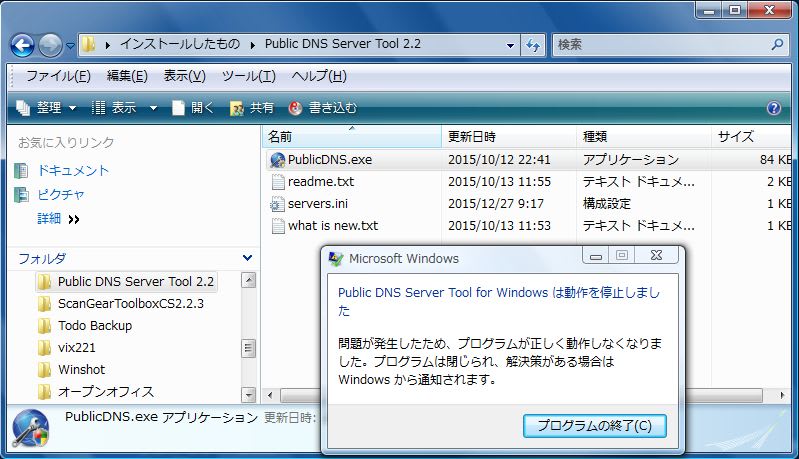The height and width of the screenshot is (459, 799).
Task: Refresh the folder view
Action: coord(533,45)
